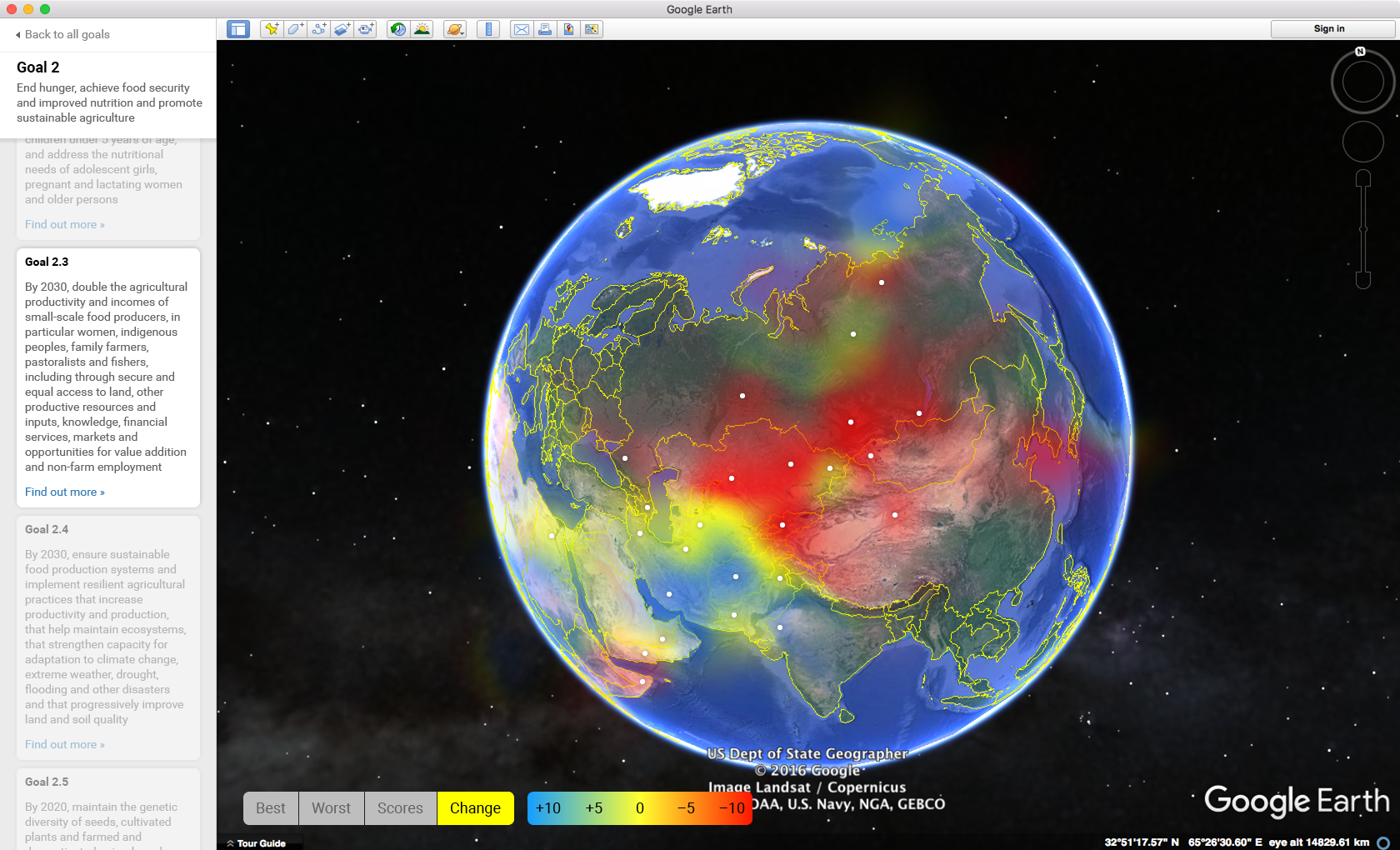This screenshot has width=1400, height=850.
Task: Select the Goal 2.4 card heading
Action: click(47, 529)
